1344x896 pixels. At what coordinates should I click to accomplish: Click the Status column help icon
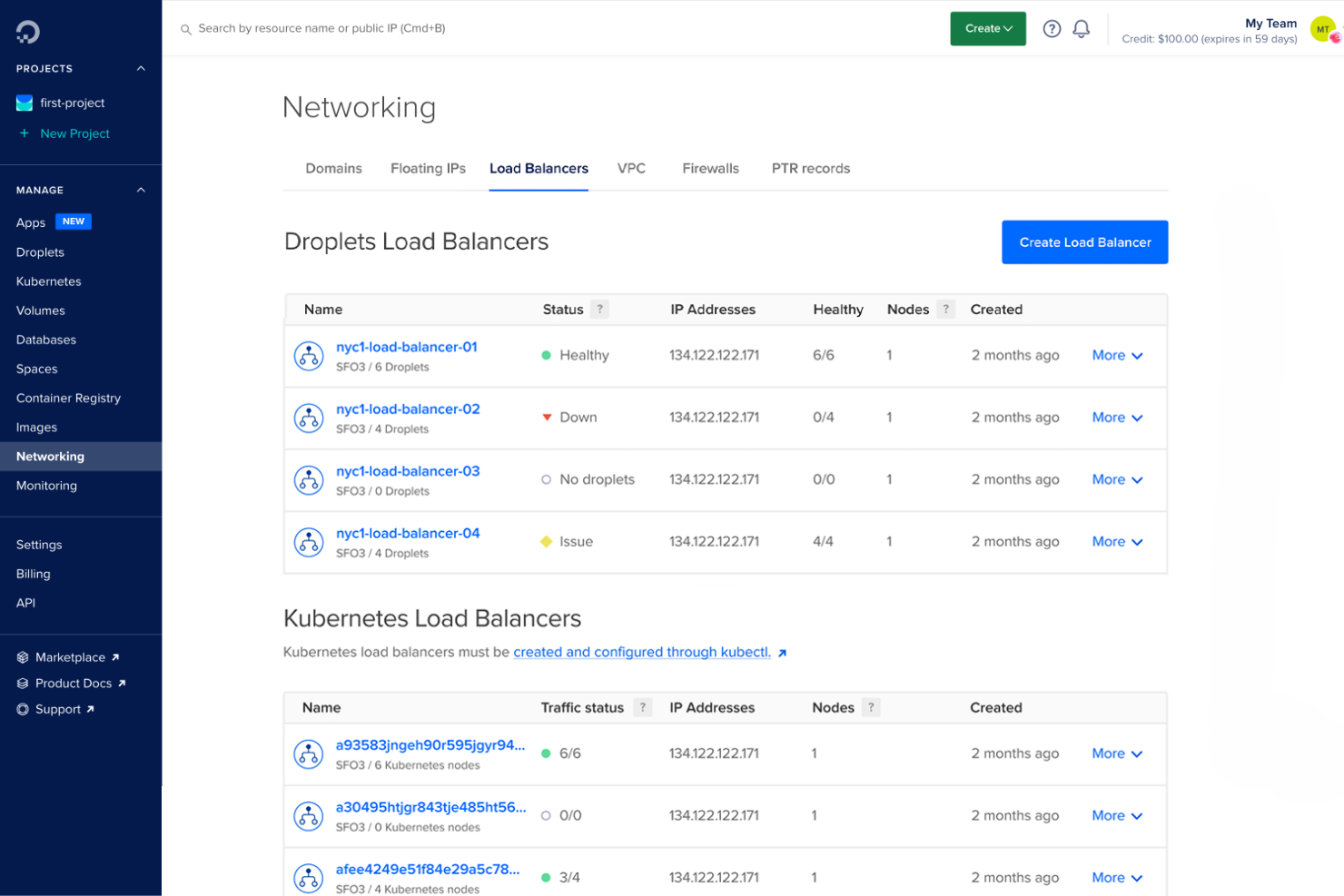click(x=599, y=310)
